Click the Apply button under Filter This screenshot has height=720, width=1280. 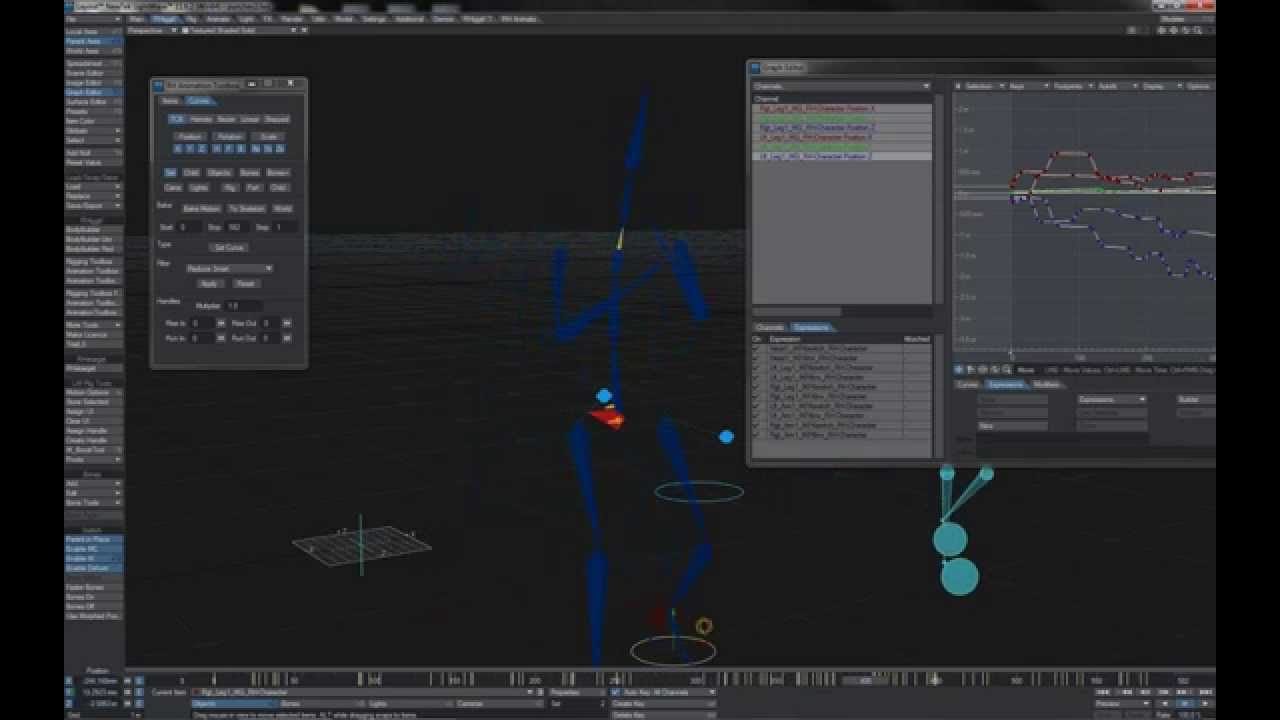tap(209, 284)
